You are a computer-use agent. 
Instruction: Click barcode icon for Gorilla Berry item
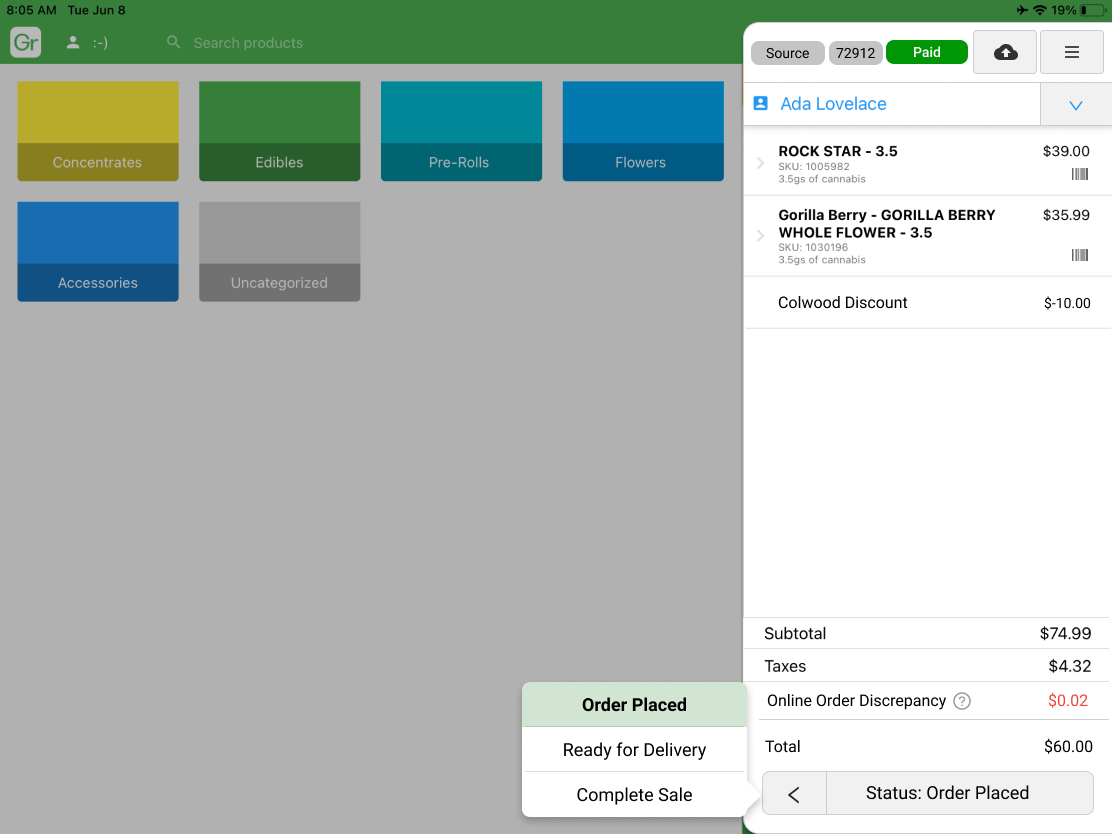coord(1079,255)
